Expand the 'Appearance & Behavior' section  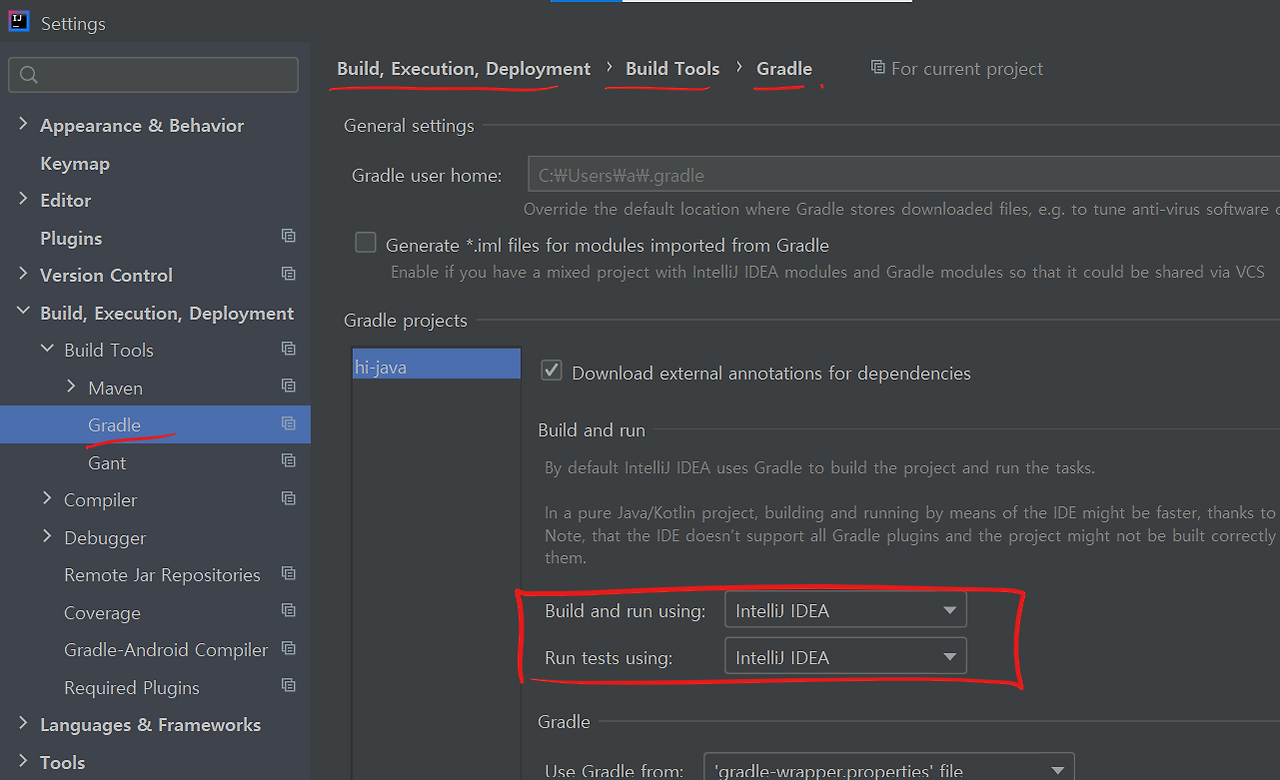tap(23, 124)
